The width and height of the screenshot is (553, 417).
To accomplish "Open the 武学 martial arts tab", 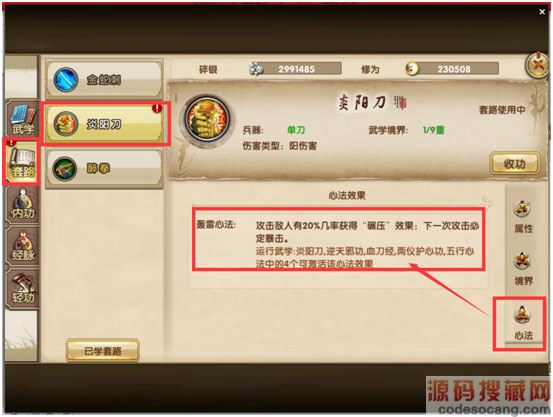I will tap(22, 119).
